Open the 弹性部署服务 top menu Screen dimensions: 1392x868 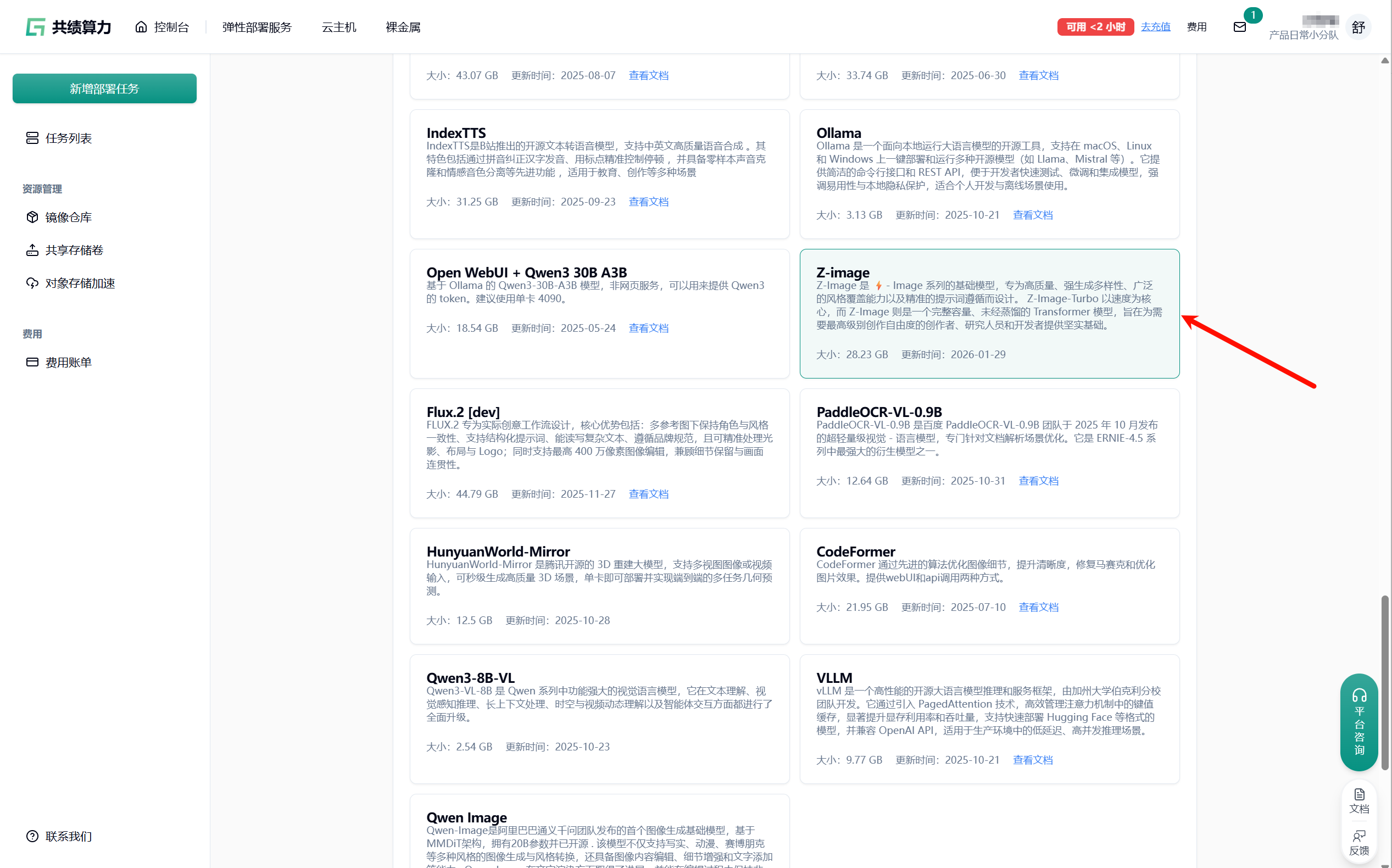[257, 27]
